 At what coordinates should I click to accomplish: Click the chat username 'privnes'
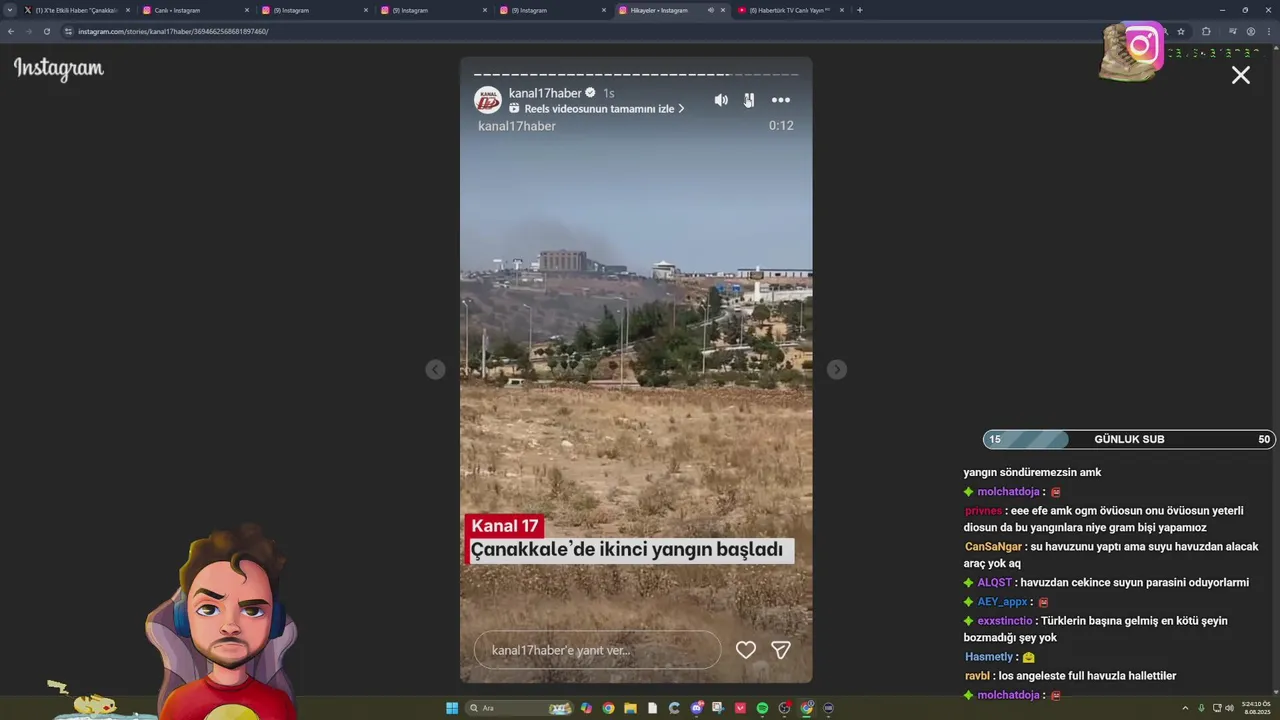pos(983,511)
